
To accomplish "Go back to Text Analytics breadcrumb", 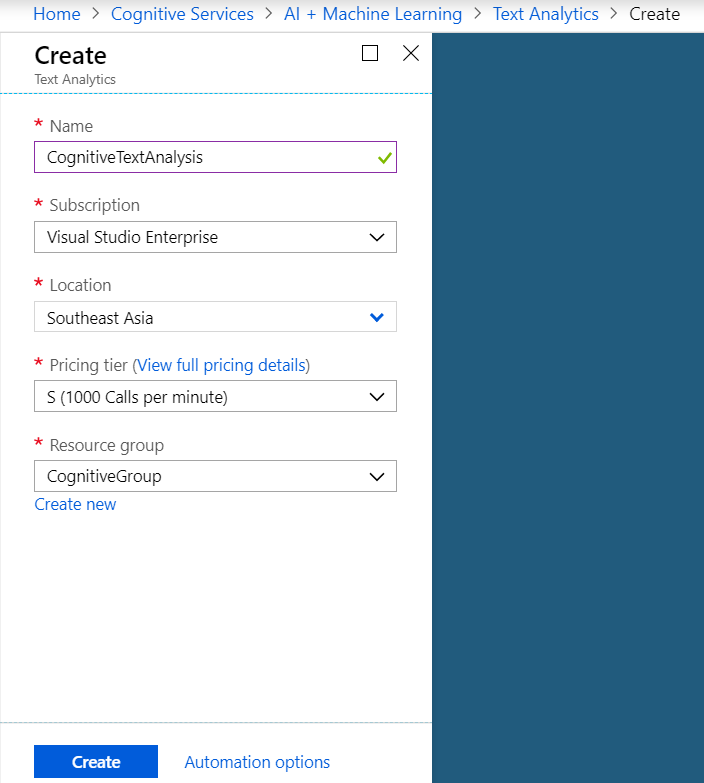I will [545, 14].
